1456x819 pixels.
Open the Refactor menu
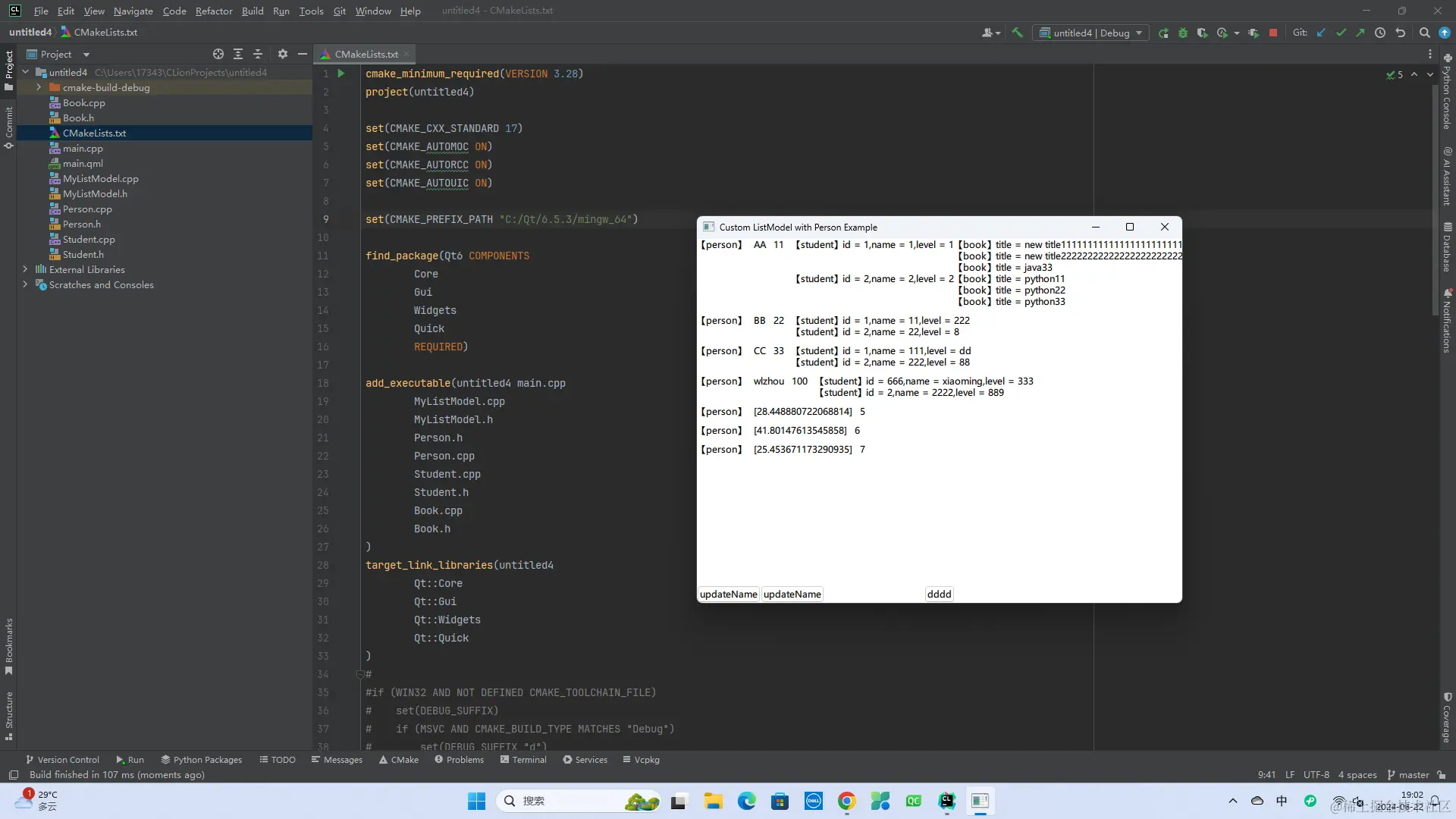click(213, 11)
